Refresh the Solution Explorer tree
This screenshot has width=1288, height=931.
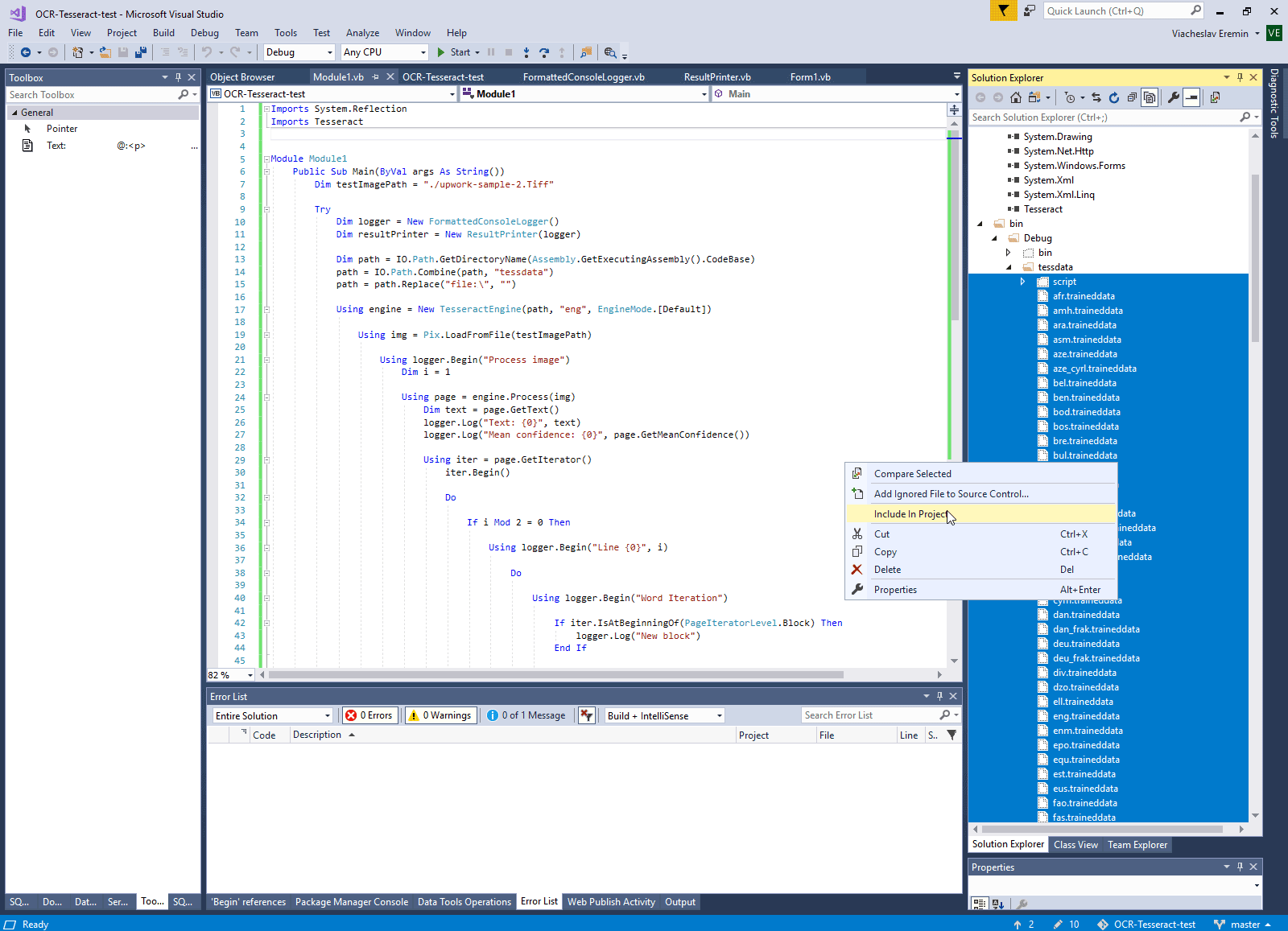pos(1114,97)
